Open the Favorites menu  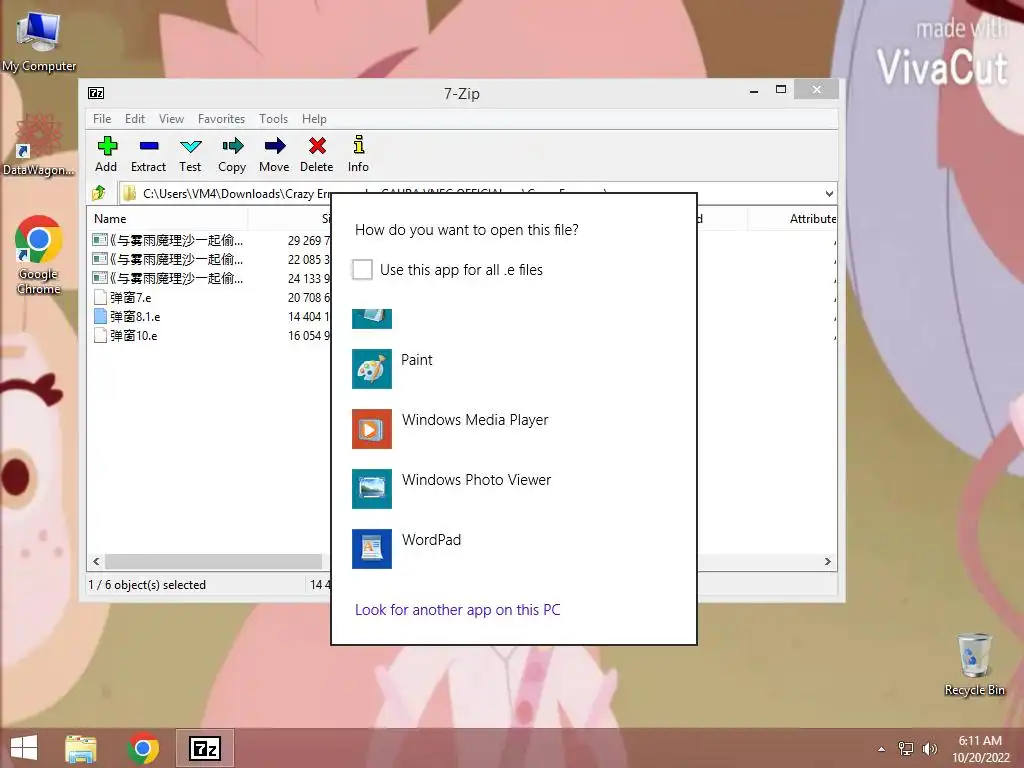pyautogui.click(x=221, y=119)
